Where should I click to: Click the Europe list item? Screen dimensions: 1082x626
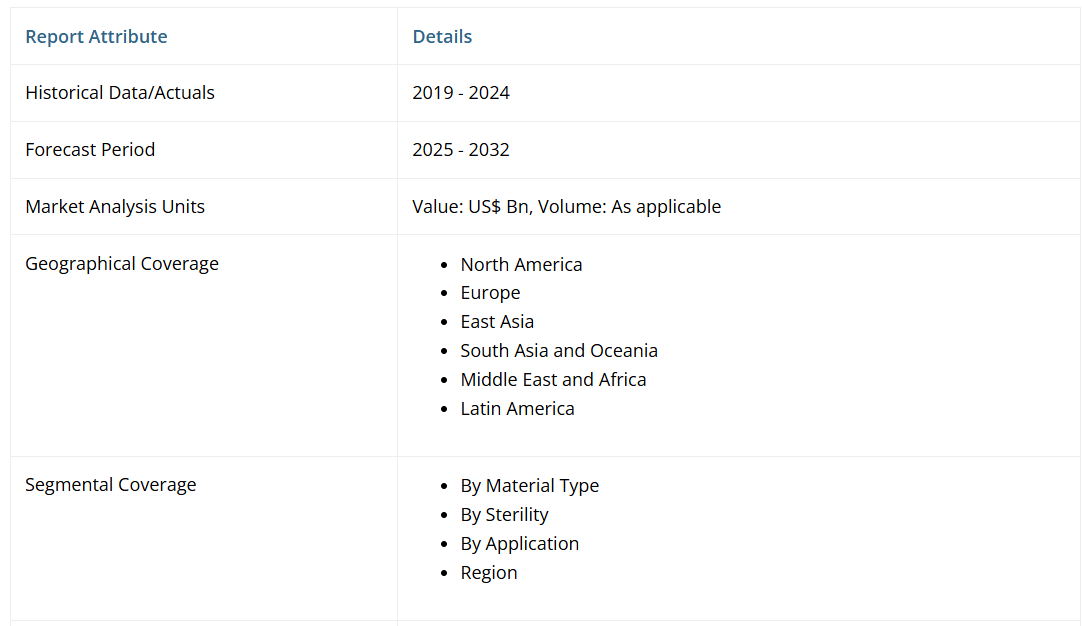490,293
